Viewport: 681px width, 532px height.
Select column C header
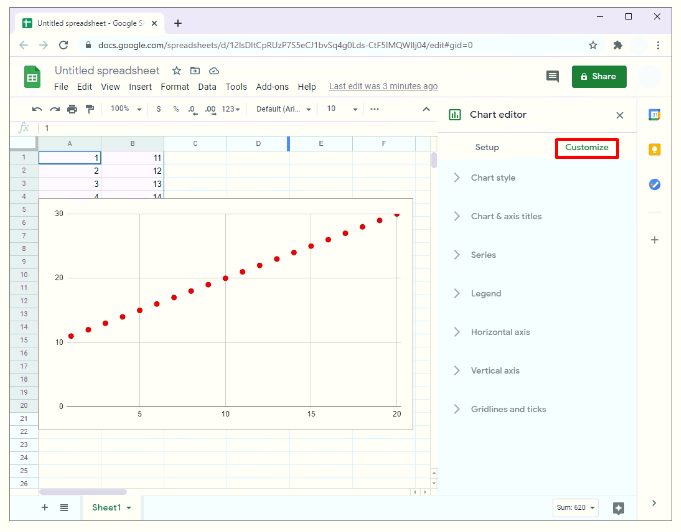point(195,143)
